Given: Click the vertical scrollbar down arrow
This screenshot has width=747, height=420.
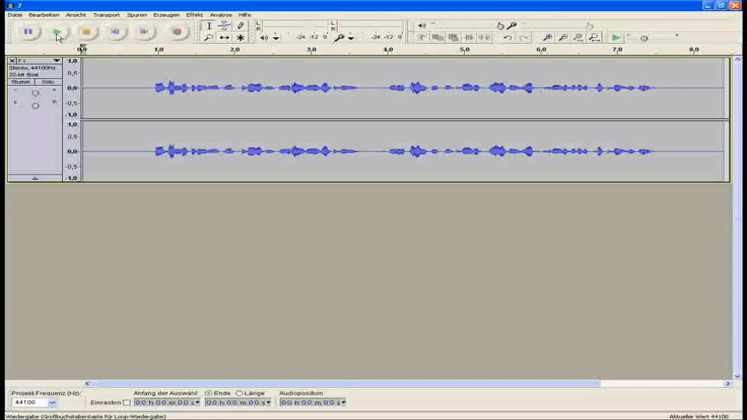Looking at the screenshot, I should tap(737, 376).
